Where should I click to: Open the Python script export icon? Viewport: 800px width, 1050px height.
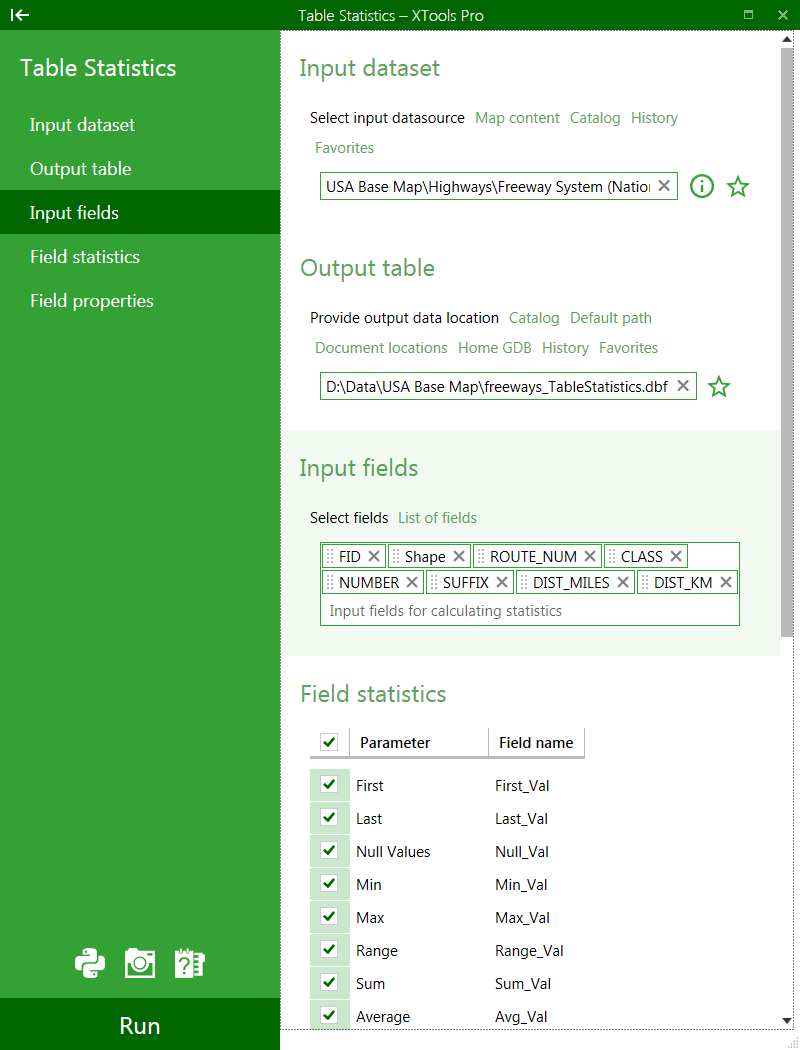tap(90, 964)
